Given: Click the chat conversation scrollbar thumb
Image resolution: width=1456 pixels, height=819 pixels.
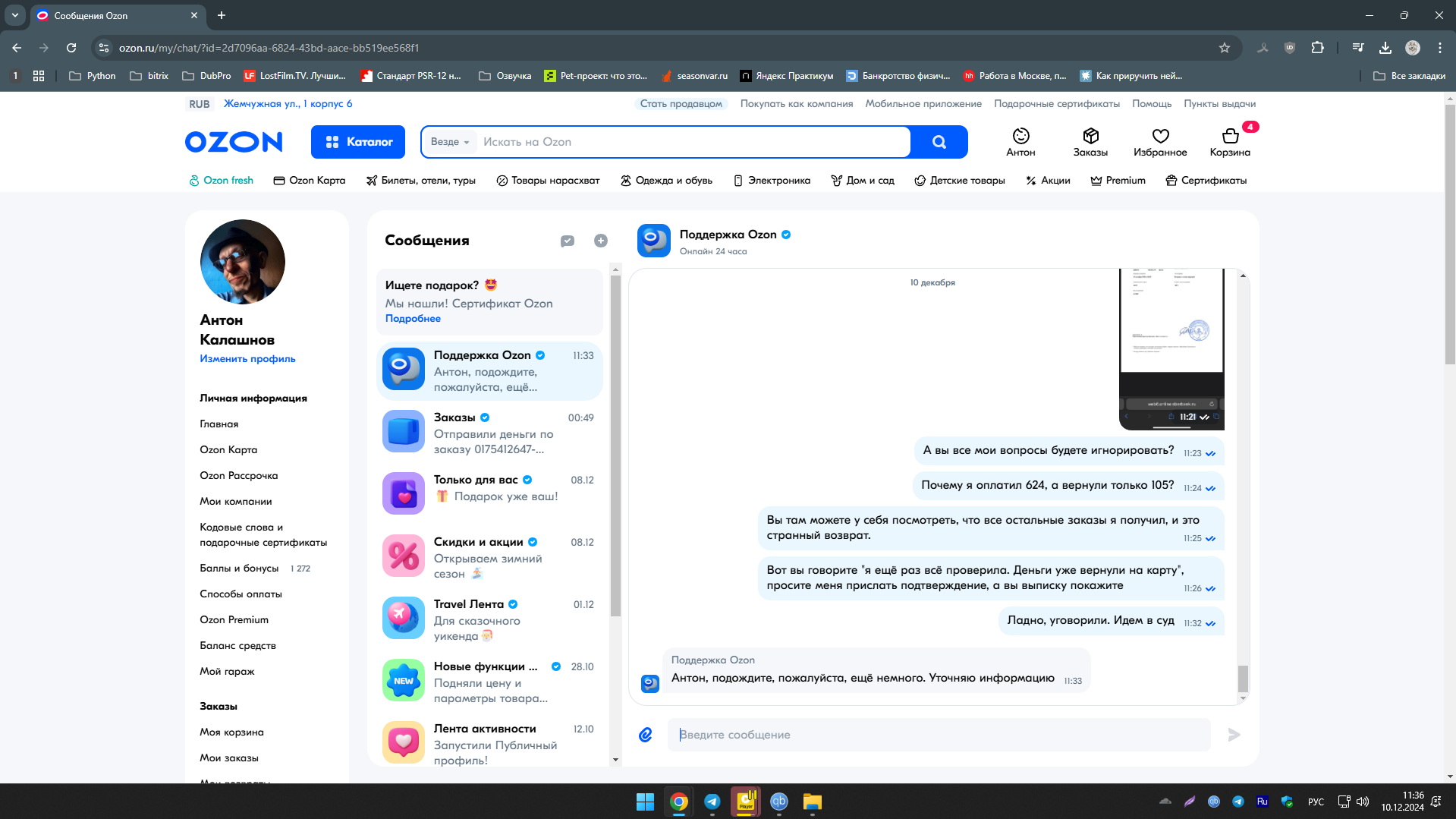Looking at the screenshot, I should click(x=1243, y=678).
